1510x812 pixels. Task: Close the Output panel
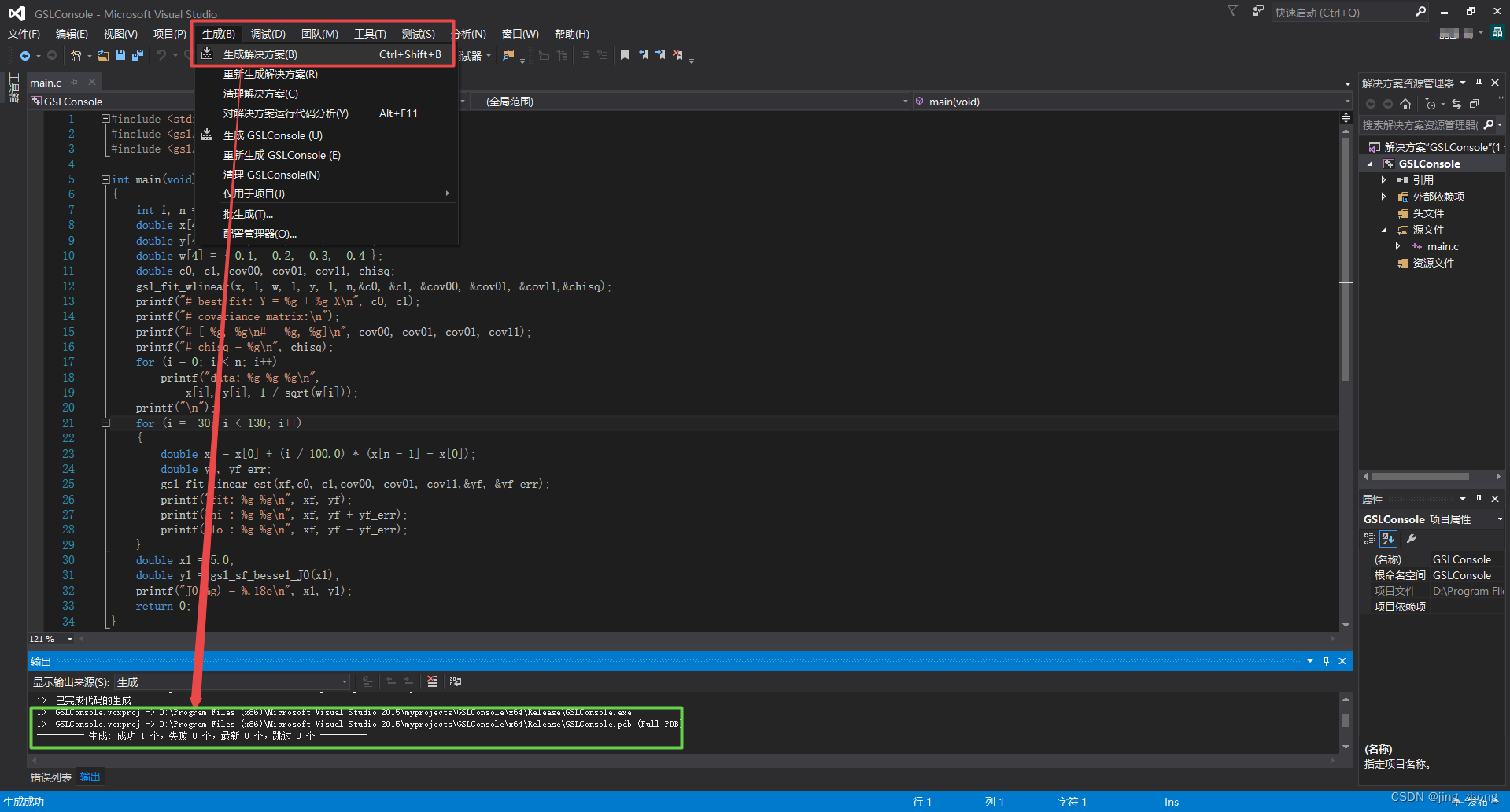1342,661
